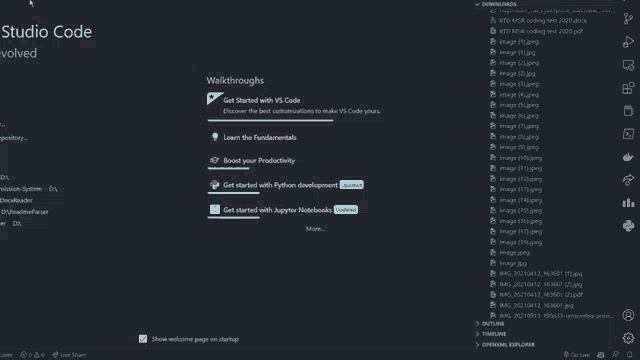Open IMG_20210412_163601 (2).pdf
Screen dimensions: 640x360
pos(541,295)
